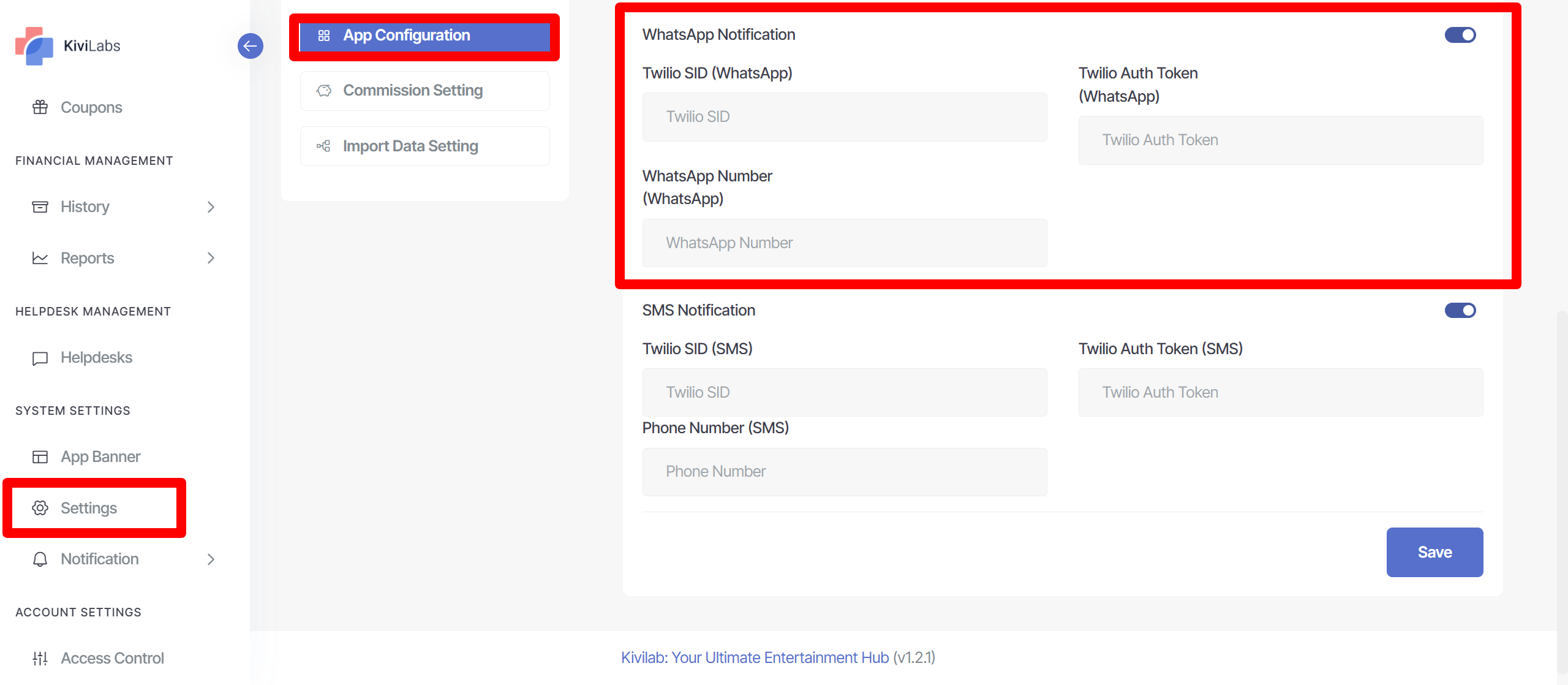Expand the History submenu chevron
This screenshot has height=685, width=1568.
(x=211, y=207)
